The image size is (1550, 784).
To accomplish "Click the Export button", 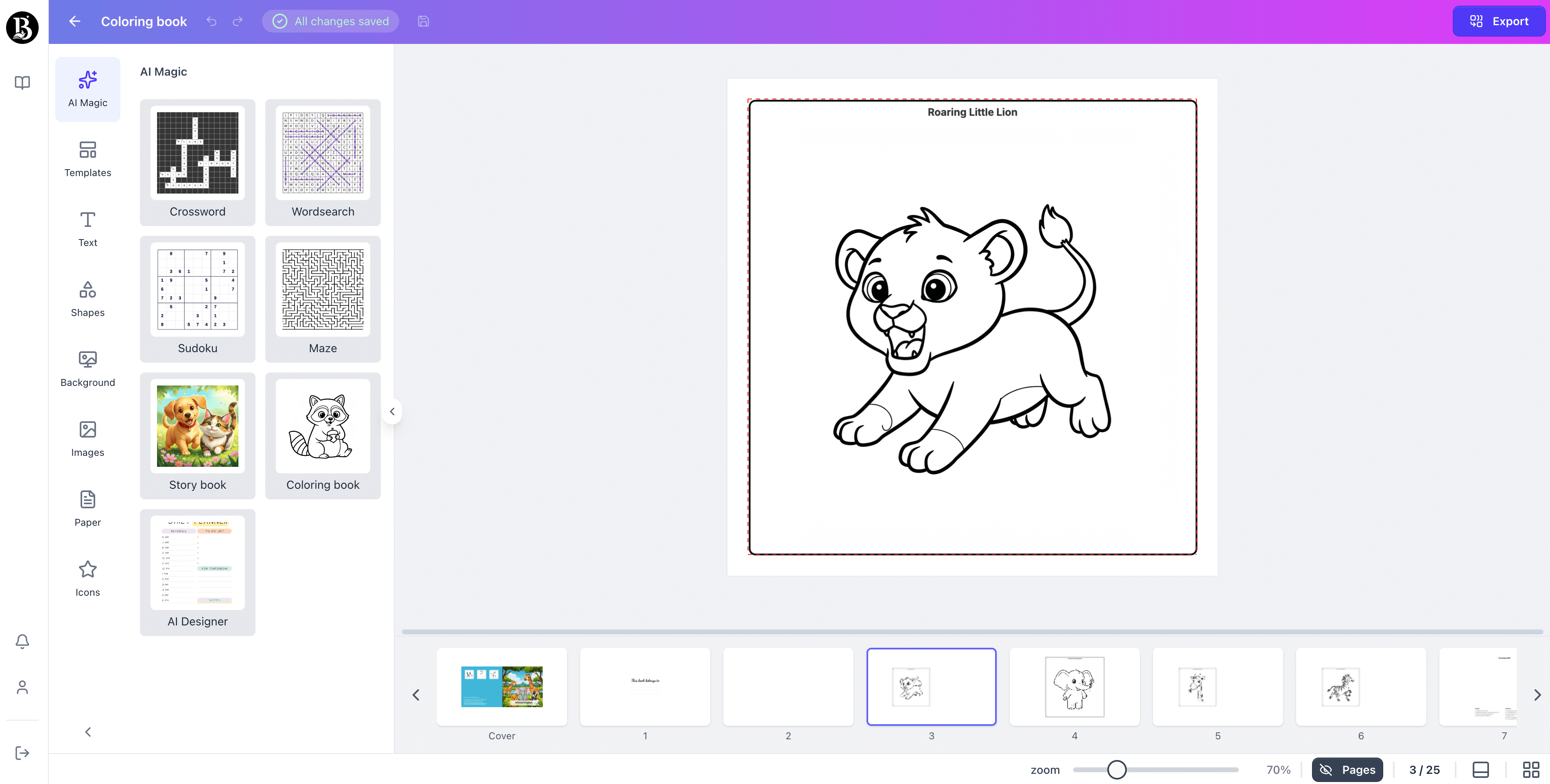I will (1498, 21).
